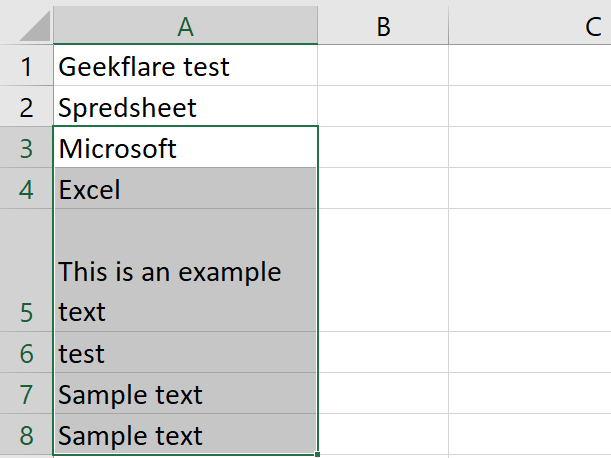
Task: Select the cell containing 'Geekflare test'
Action: coord(185,67)
